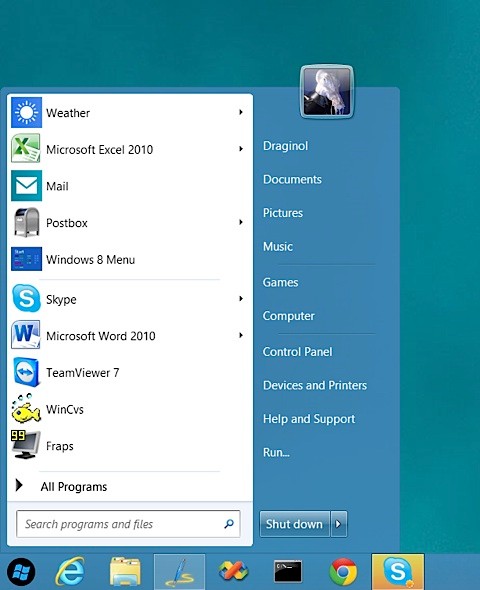Click the Microsoft Excel 2010 icon
Screen dimensions: 480x590
(26, 149)
